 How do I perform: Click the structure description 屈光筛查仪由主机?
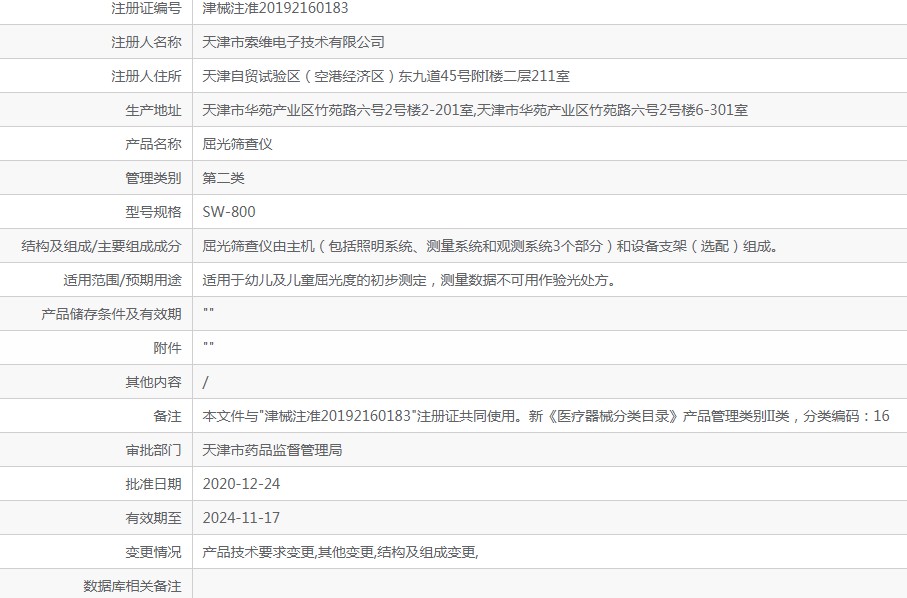(491, 246)
